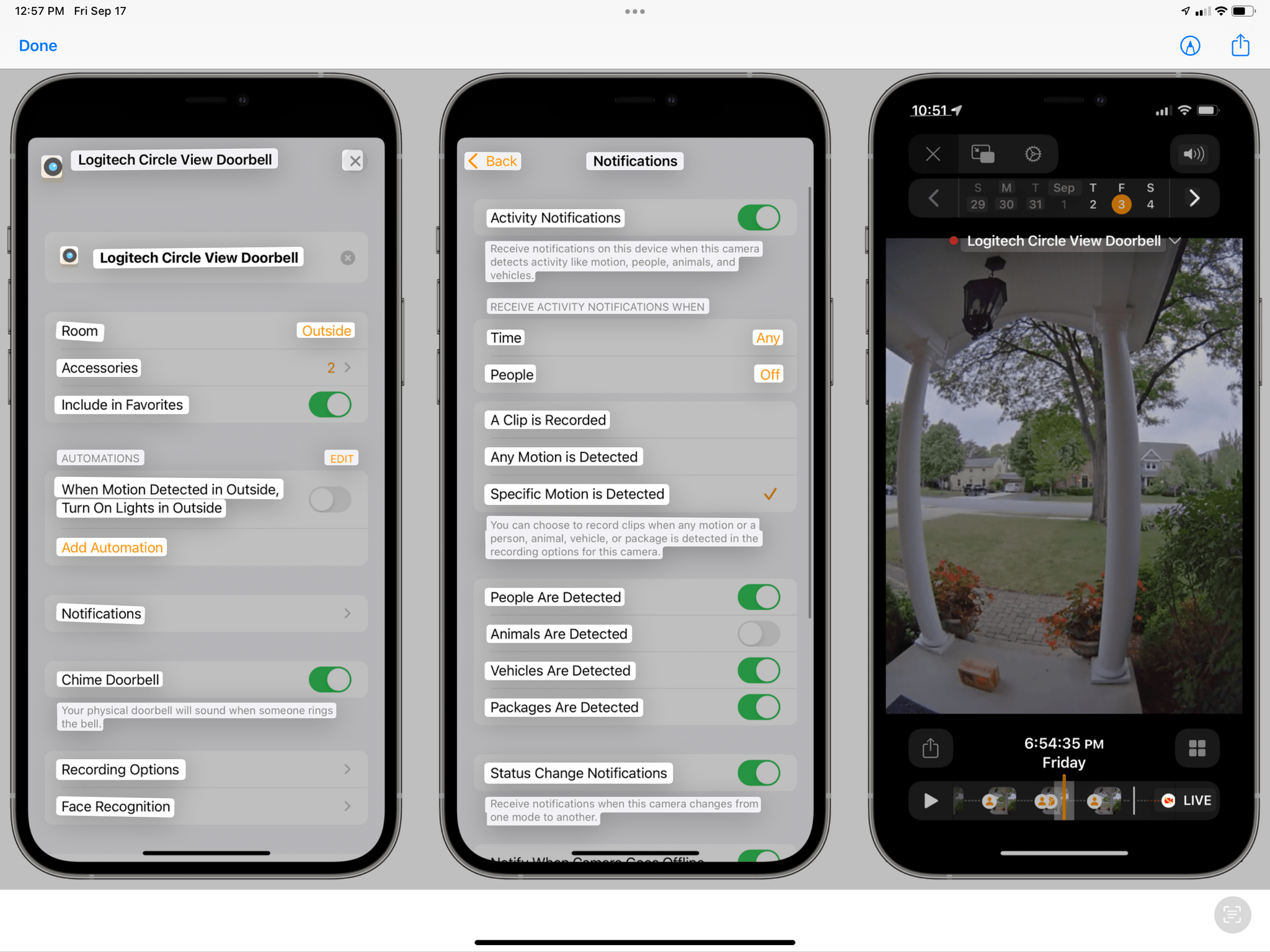Toggle Animals Are Detected switch off

[x=756, y=634]
